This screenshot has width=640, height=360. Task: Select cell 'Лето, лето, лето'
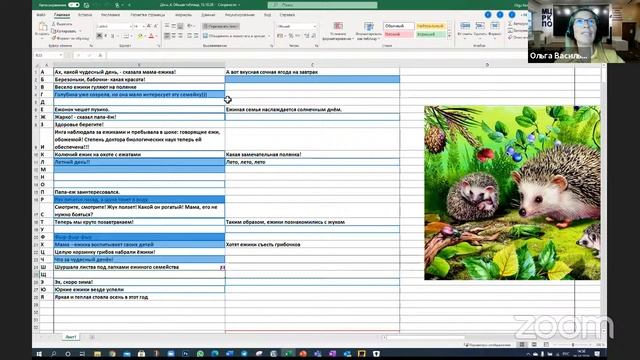[x=312, y=162]
